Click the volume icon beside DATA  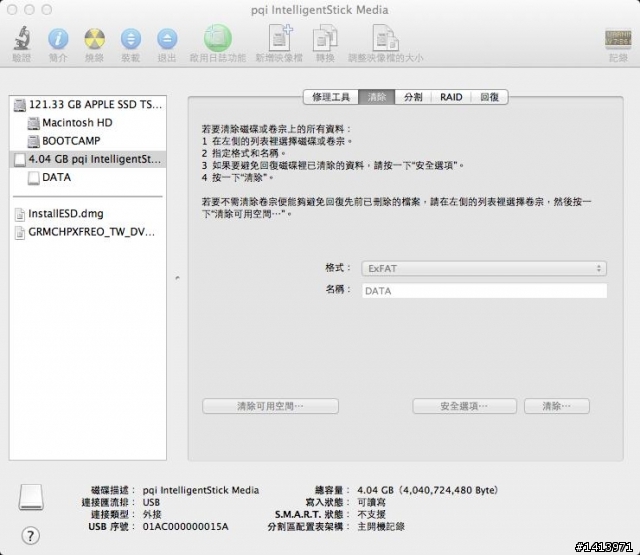click(33, 178)
